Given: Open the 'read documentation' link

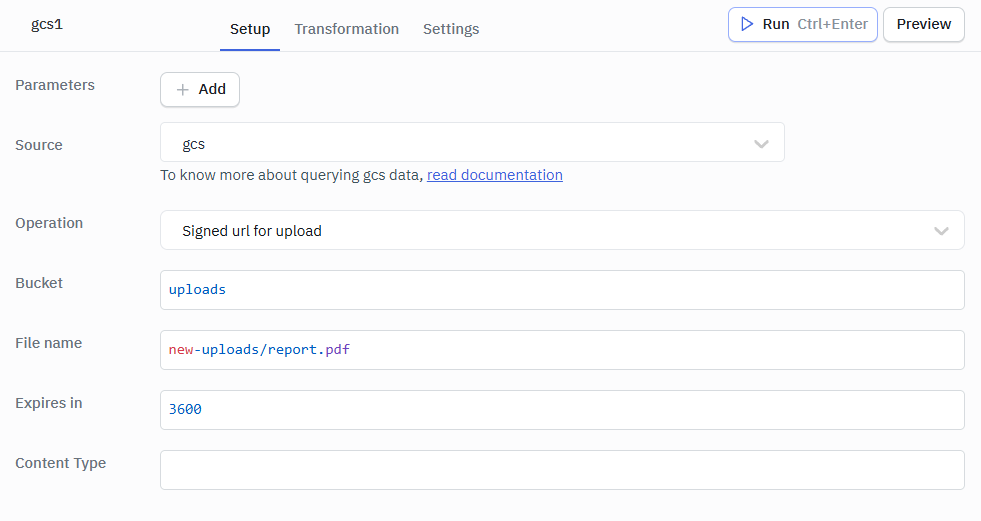Looking at the screenshot, I should [494, 175].
